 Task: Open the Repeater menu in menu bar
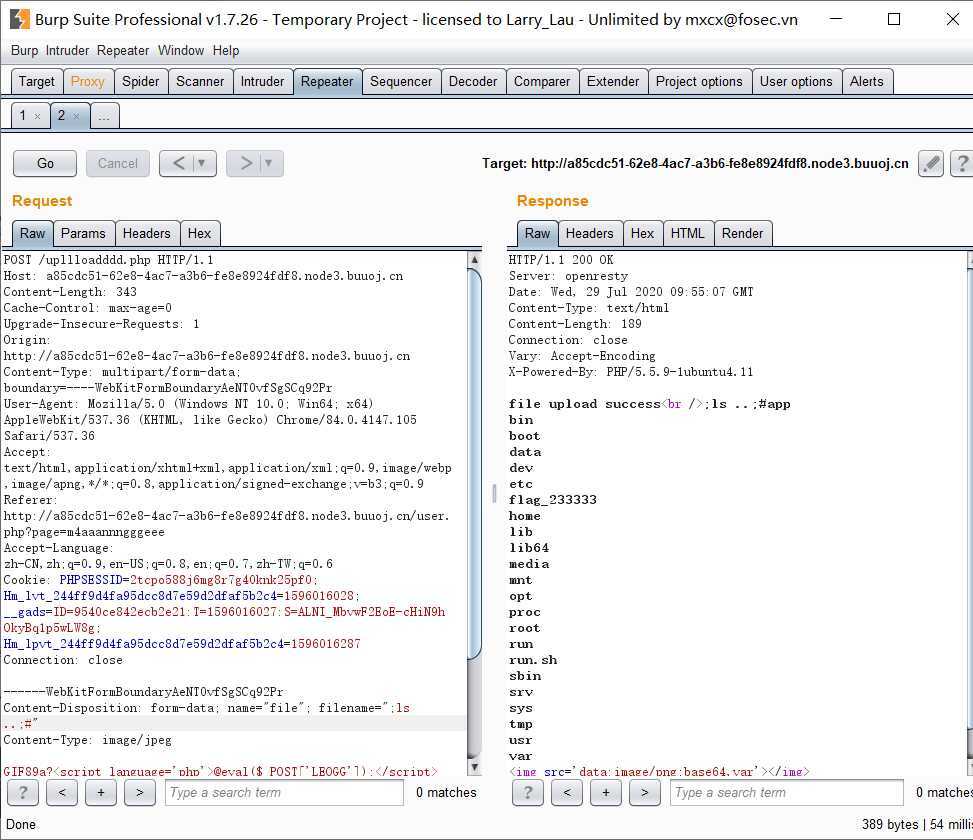123,50
